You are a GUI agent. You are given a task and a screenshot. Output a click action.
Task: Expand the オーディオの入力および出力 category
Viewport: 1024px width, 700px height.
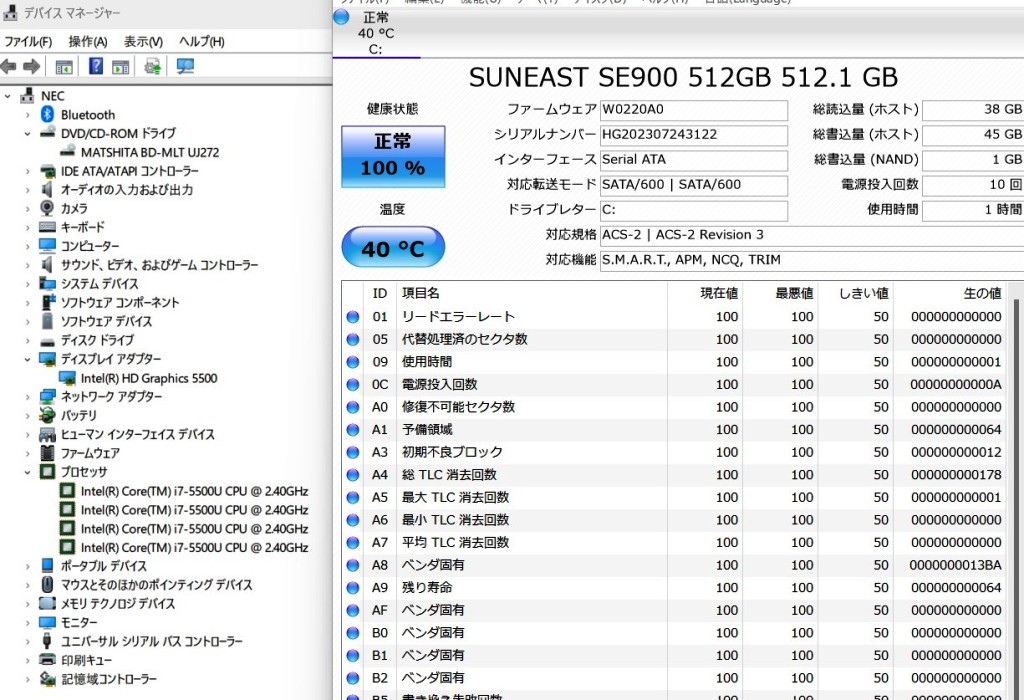(27, 190)
